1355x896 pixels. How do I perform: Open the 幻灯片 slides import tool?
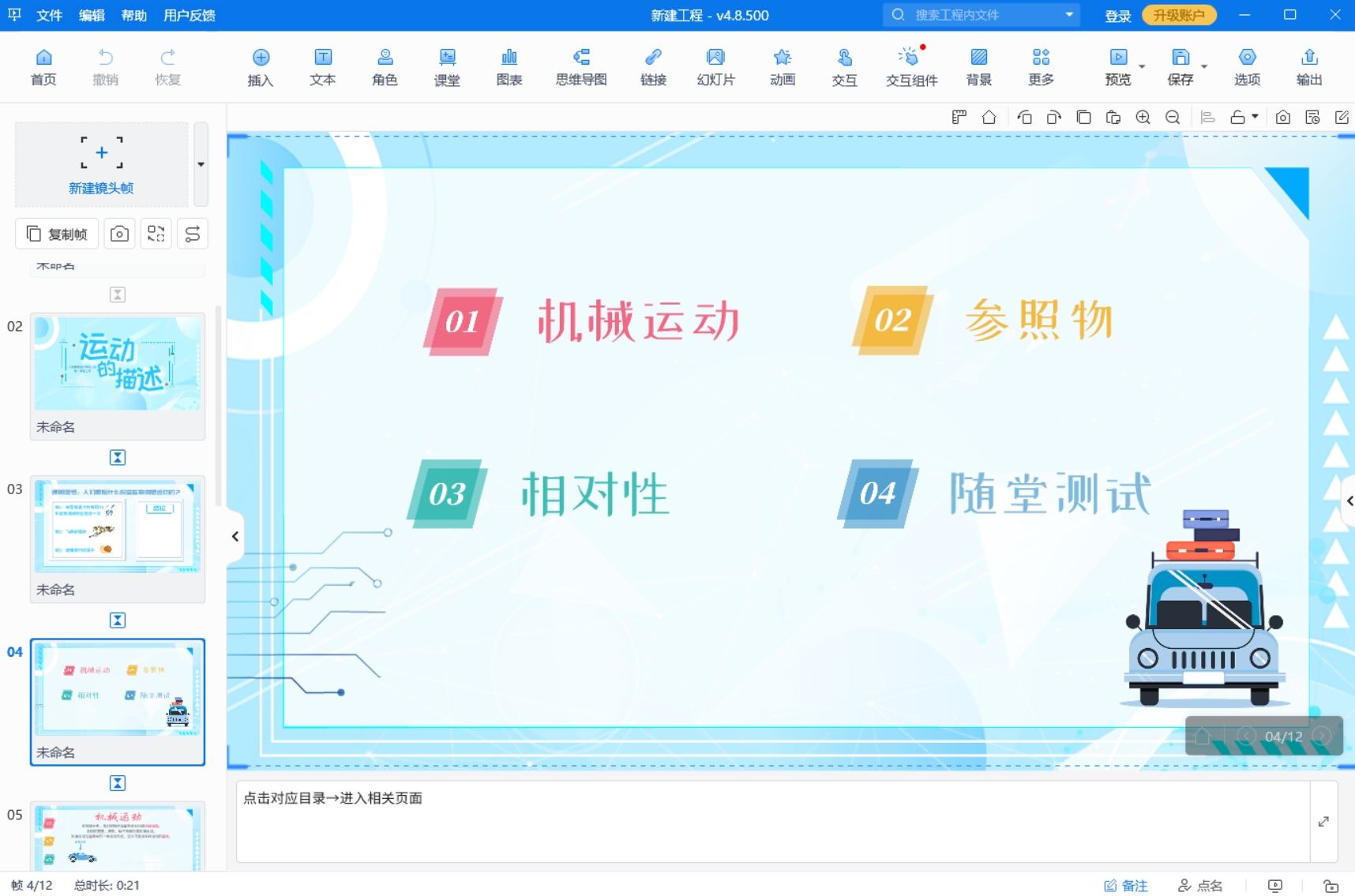[715, 66]
